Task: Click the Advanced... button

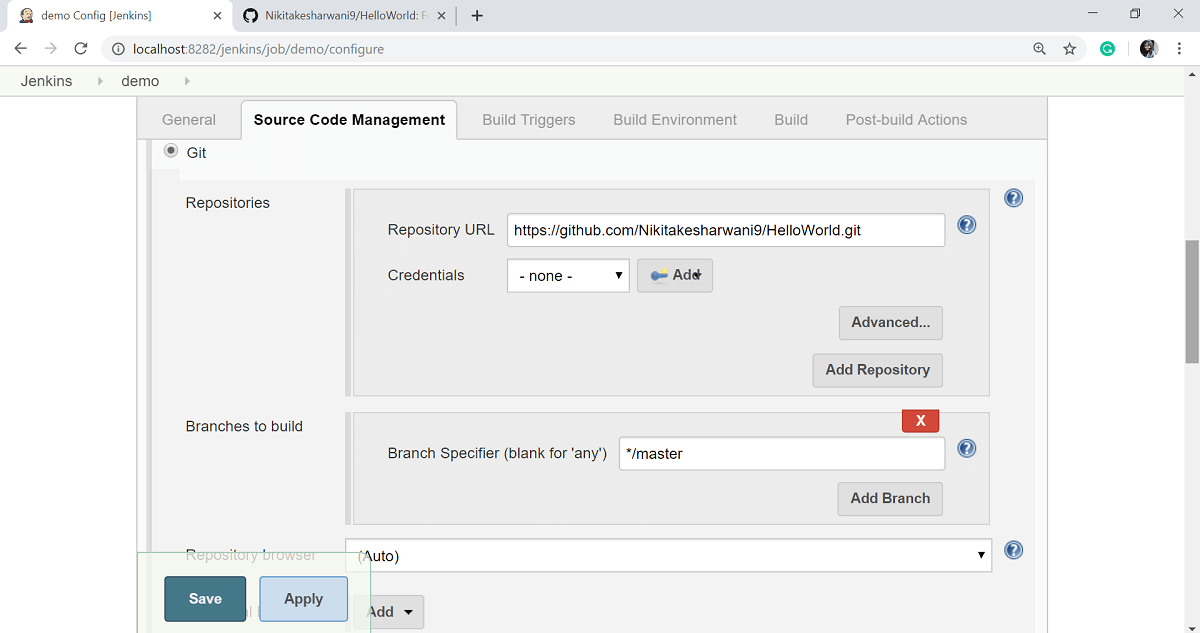Action: [x=891, y=323]
